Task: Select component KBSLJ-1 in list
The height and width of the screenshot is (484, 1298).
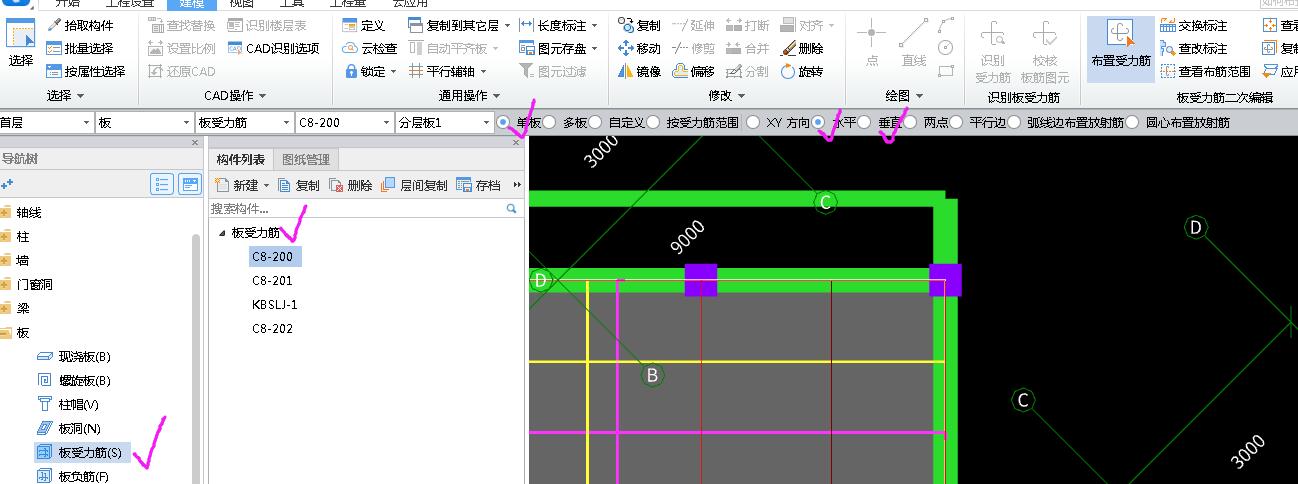Action: [275, 305]
